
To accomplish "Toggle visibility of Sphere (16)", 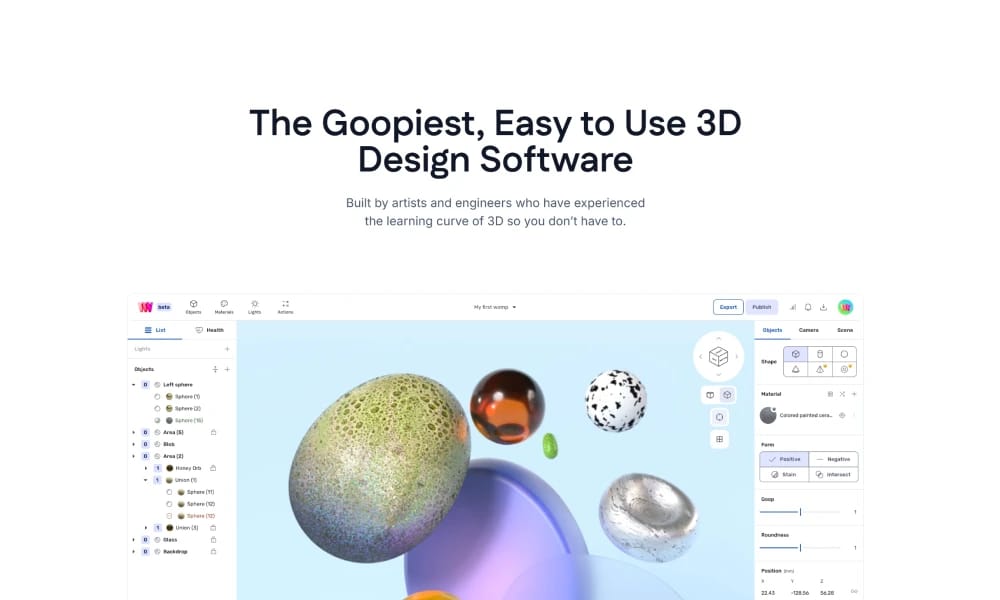I will [158, 420].
